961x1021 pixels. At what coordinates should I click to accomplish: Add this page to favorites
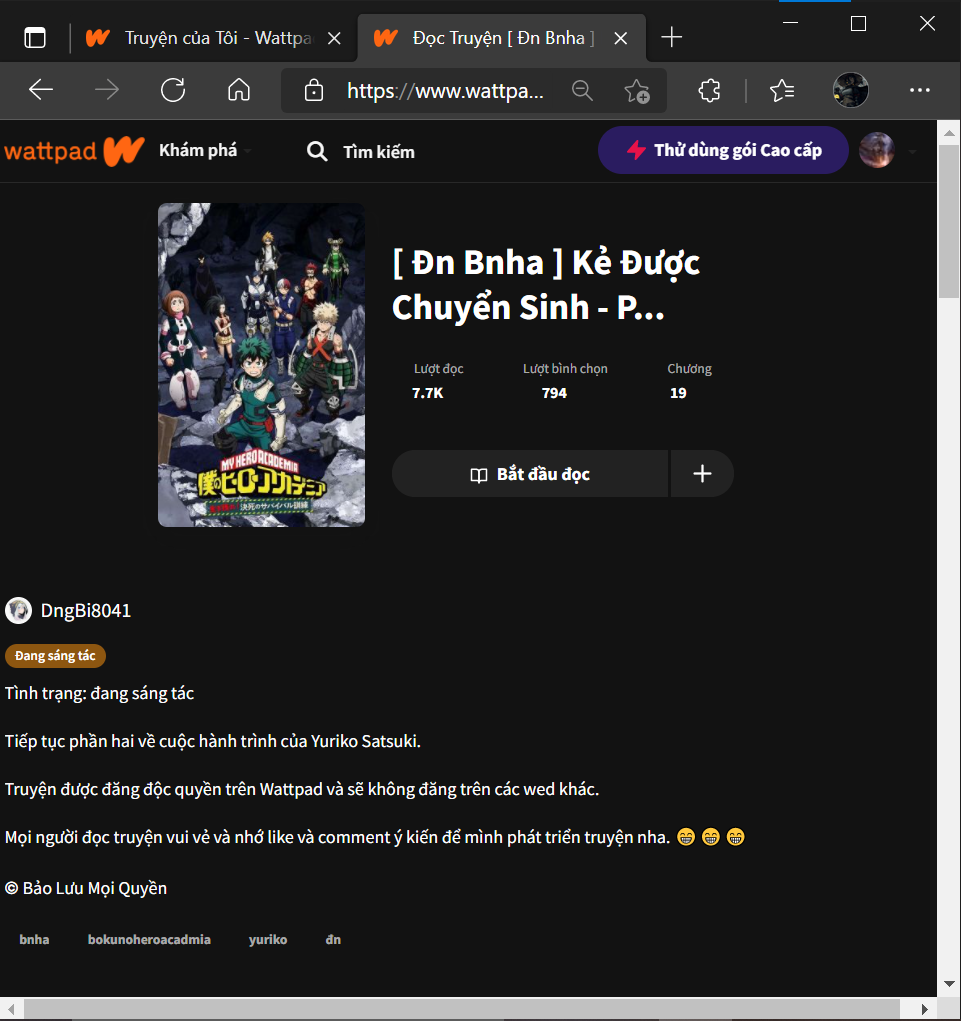pos(637,91)
